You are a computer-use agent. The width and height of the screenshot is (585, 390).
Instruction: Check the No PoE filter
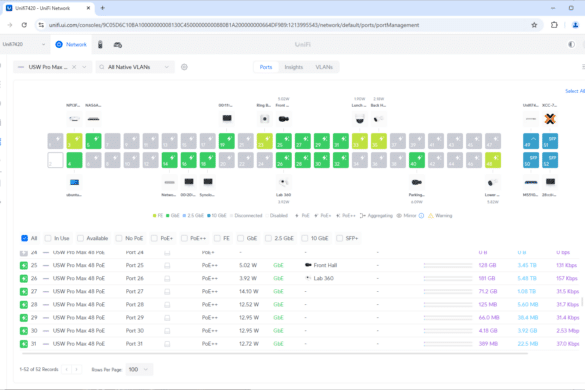[x=119, y=238]
